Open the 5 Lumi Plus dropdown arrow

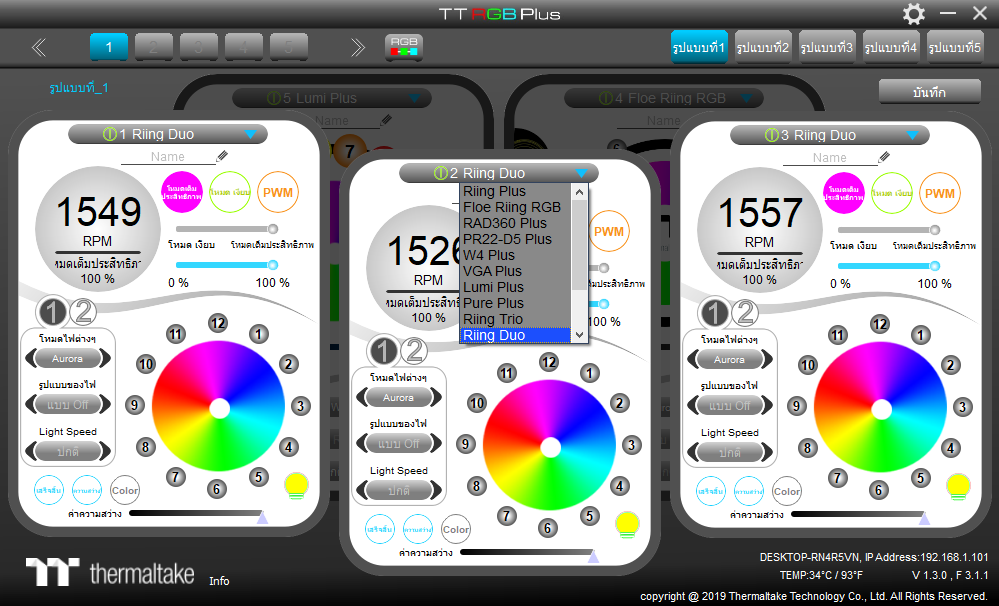click(x=413, y=98)
